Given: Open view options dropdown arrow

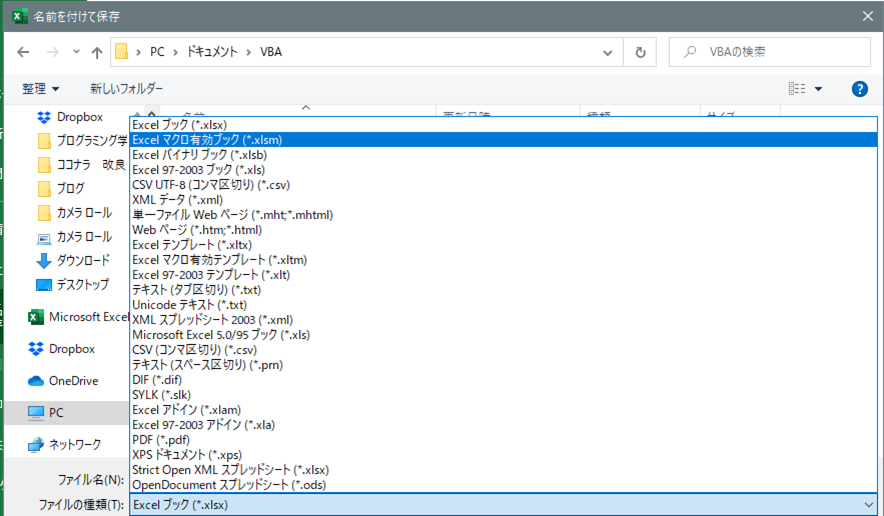Looking at the screenshot, I should pos(818,89).
